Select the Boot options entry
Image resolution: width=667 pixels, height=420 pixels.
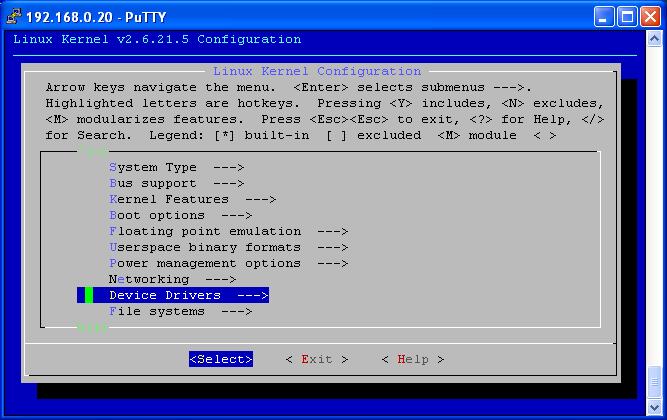pyautogui.click(x=180, y=215)
